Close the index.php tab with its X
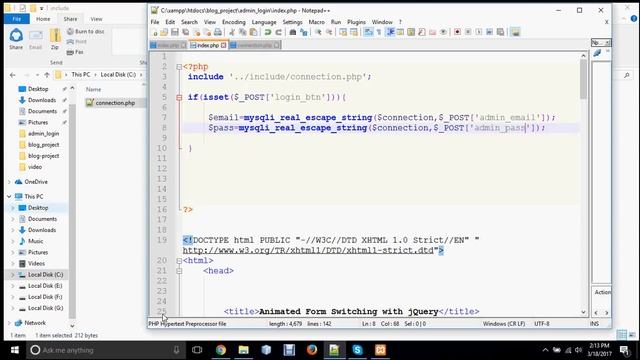This screenshot has width=640, height=360. [223, 45]
